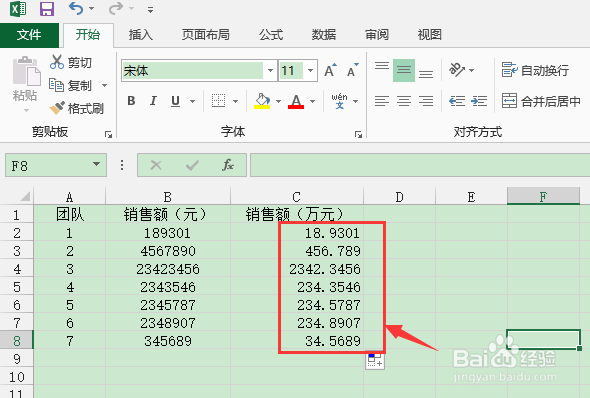Apply the red Font Color A
This screenshot has width=590, height=398.
[296, 101]
